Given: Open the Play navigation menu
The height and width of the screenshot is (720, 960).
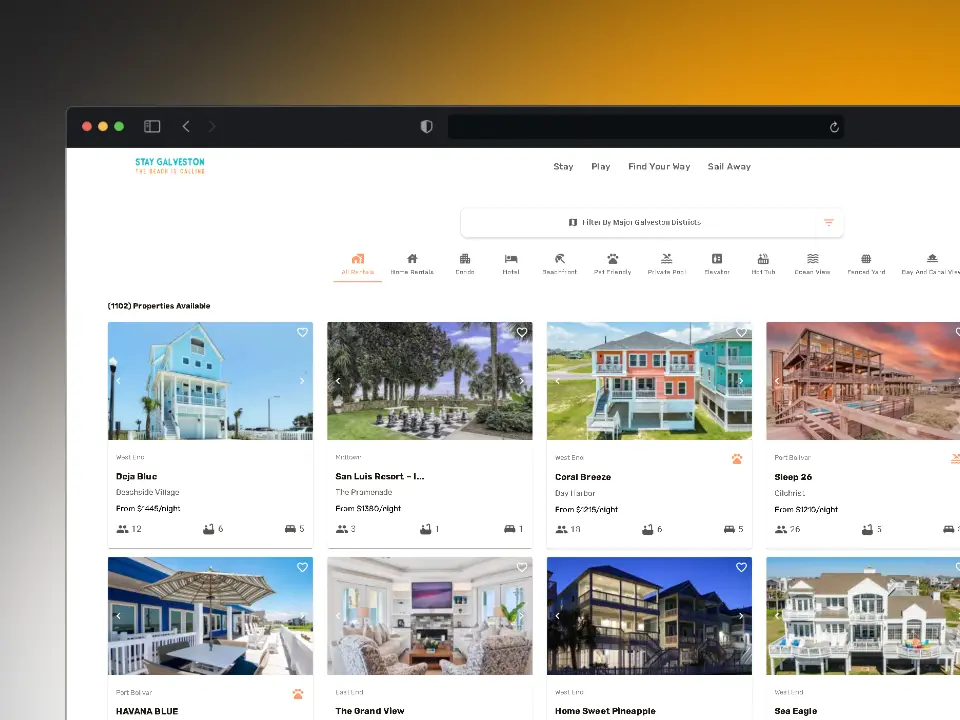Looking at the screenshot, I should pos(601,167).
